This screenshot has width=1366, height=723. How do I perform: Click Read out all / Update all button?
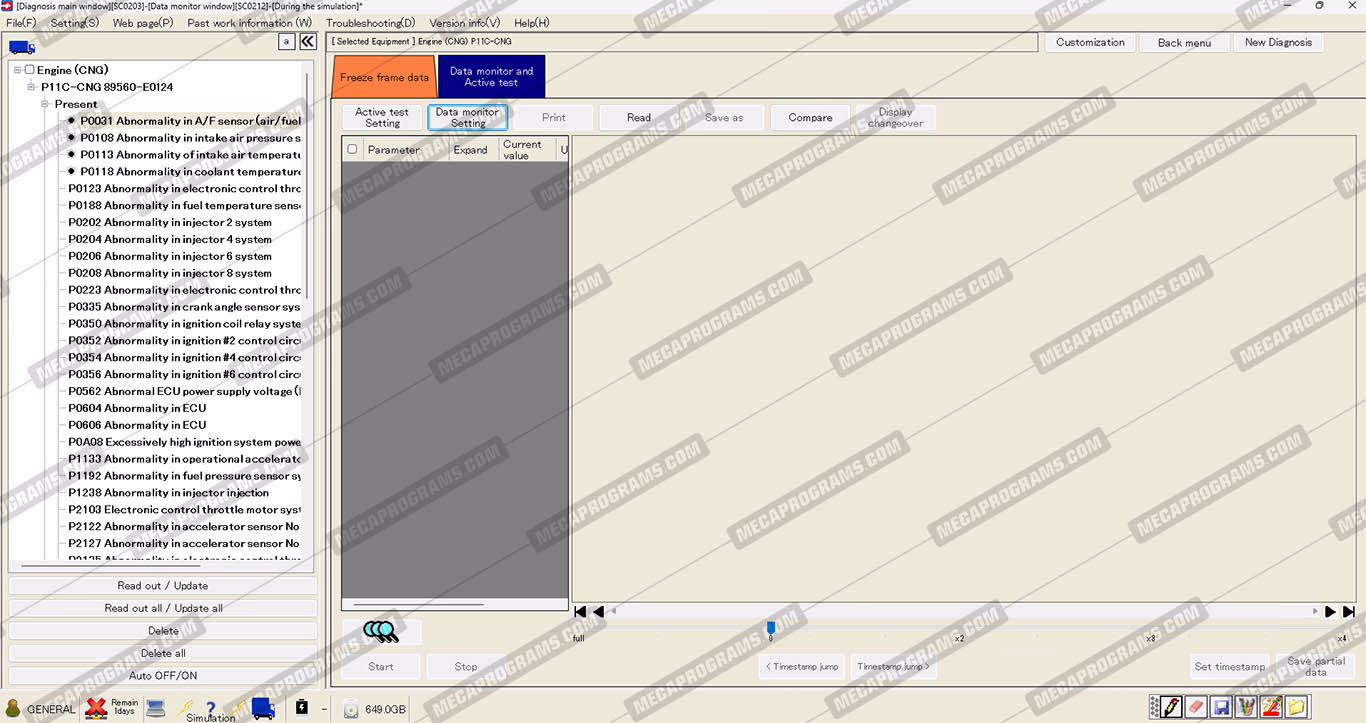[163, 608]
